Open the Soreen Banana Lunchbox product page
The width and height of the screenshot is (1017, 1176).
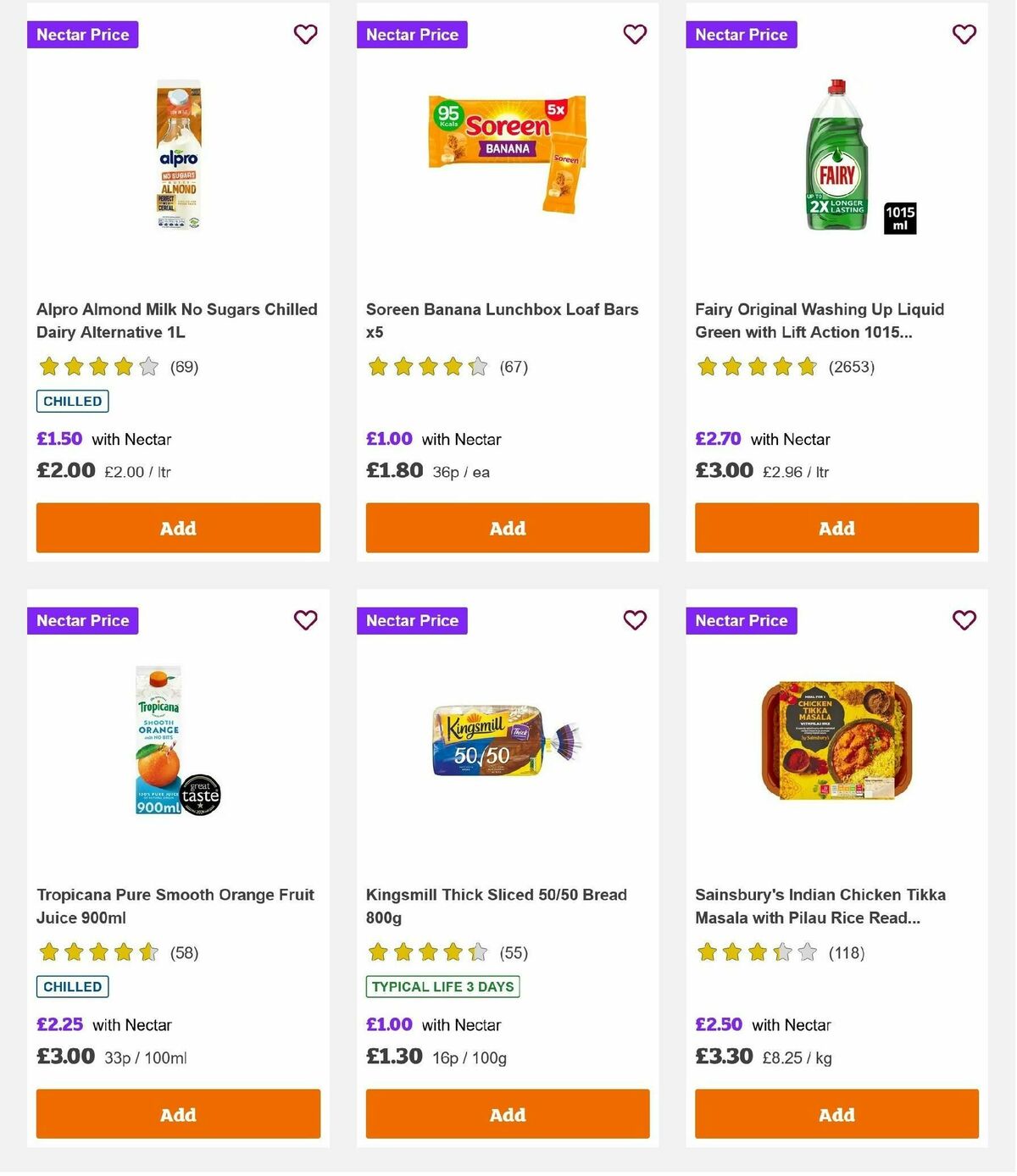pos(502,320)
